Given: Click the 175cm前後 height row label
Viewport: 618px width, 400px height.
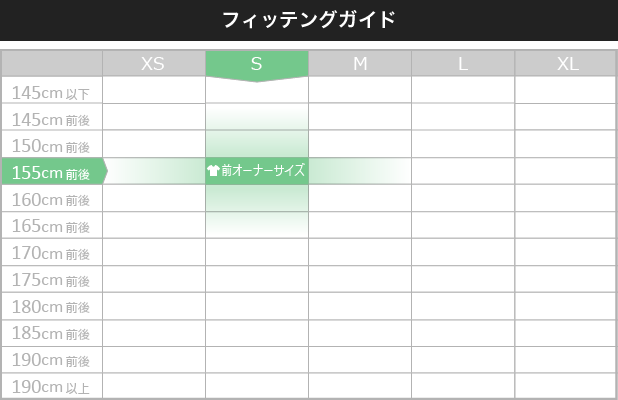Looking at the screenshot, I should pos(52,279).
